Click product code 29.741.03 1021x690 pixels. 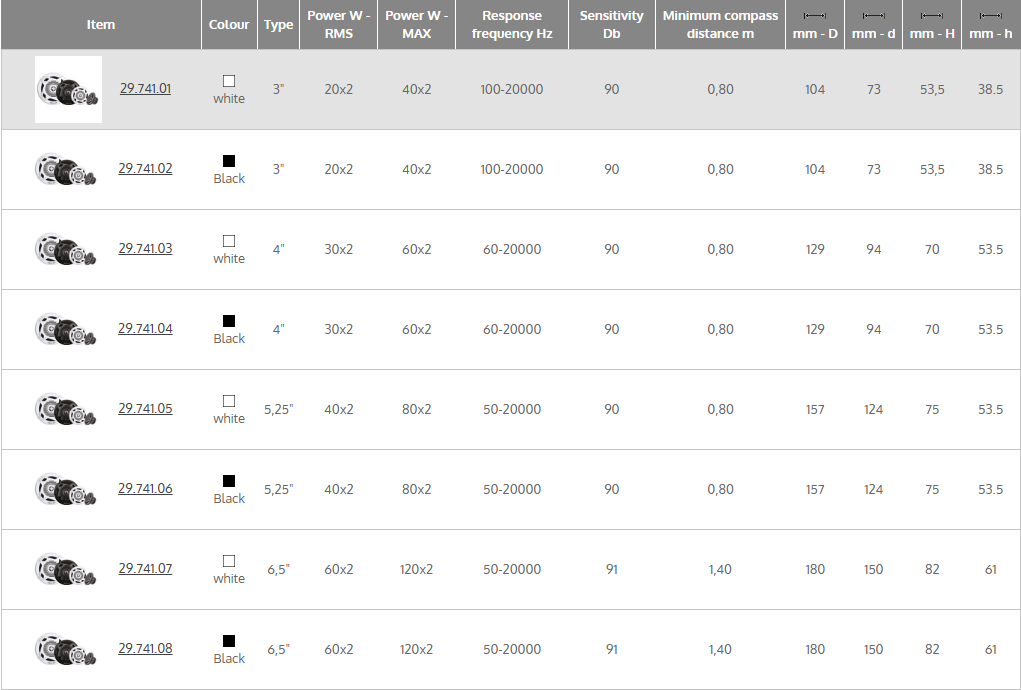tap(145, 249)
